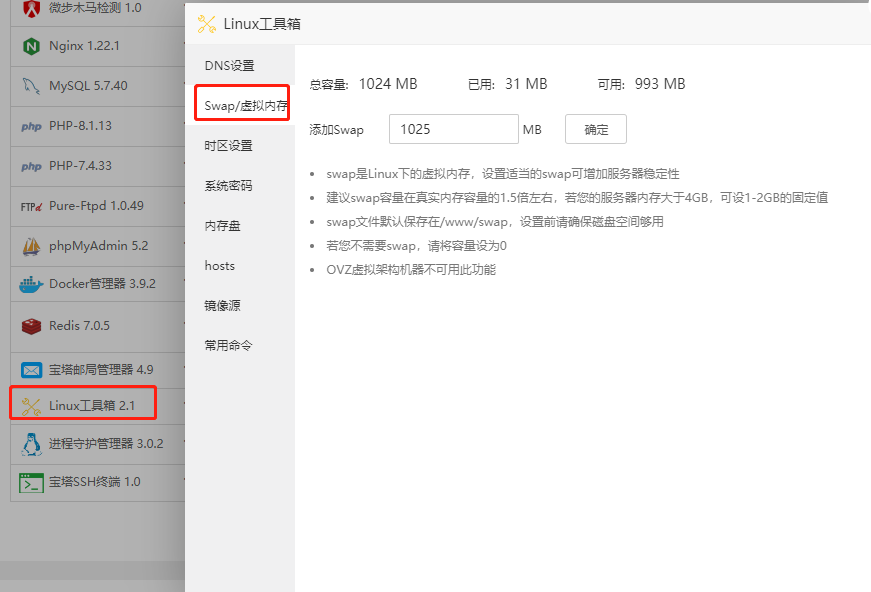Go to the 内存盘 tab
This screenshot has width=871, height=592.
point(240,225)
